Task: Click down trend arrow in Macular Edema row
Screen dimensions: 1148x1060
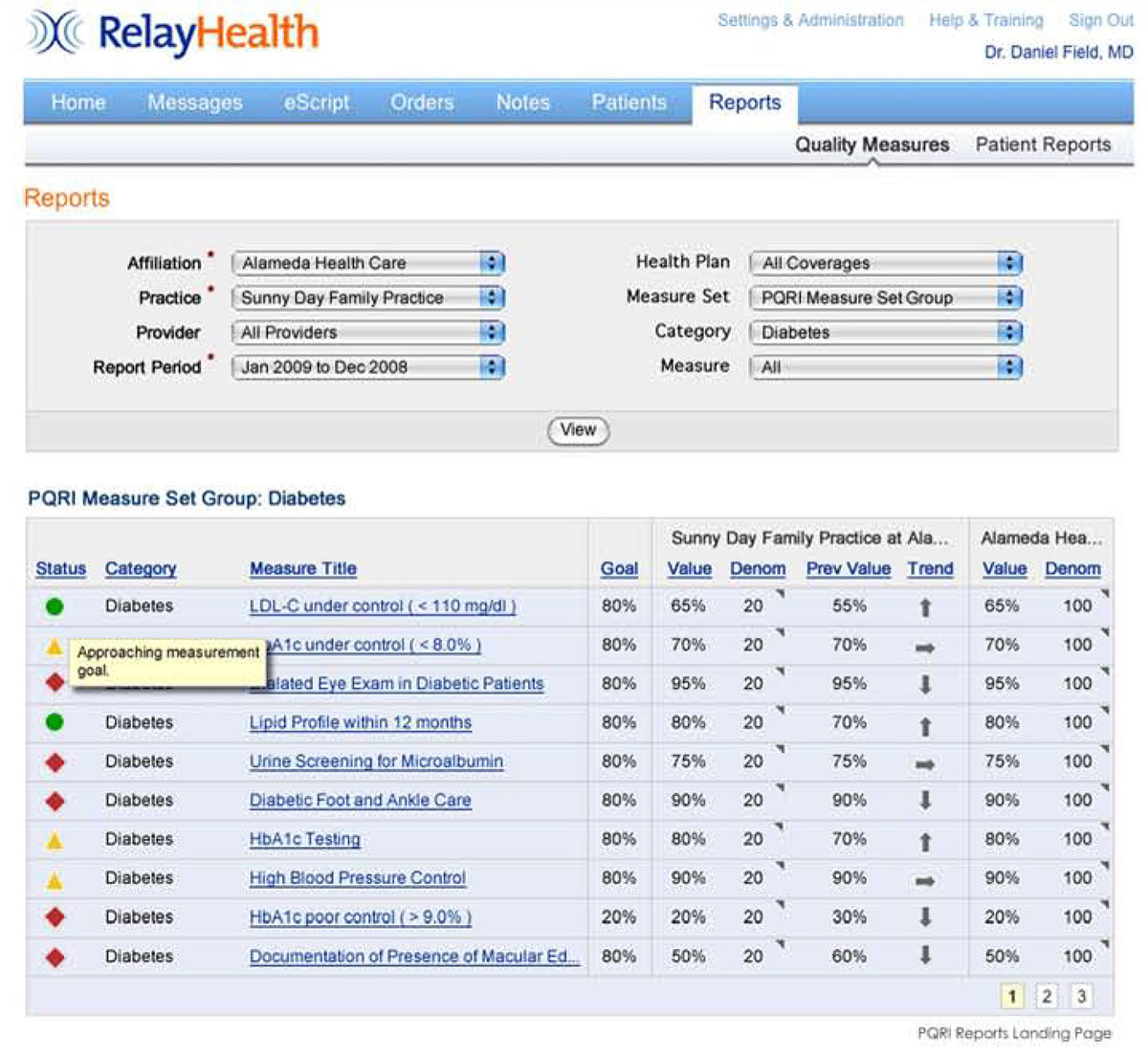Action: (x=925, y=956)
